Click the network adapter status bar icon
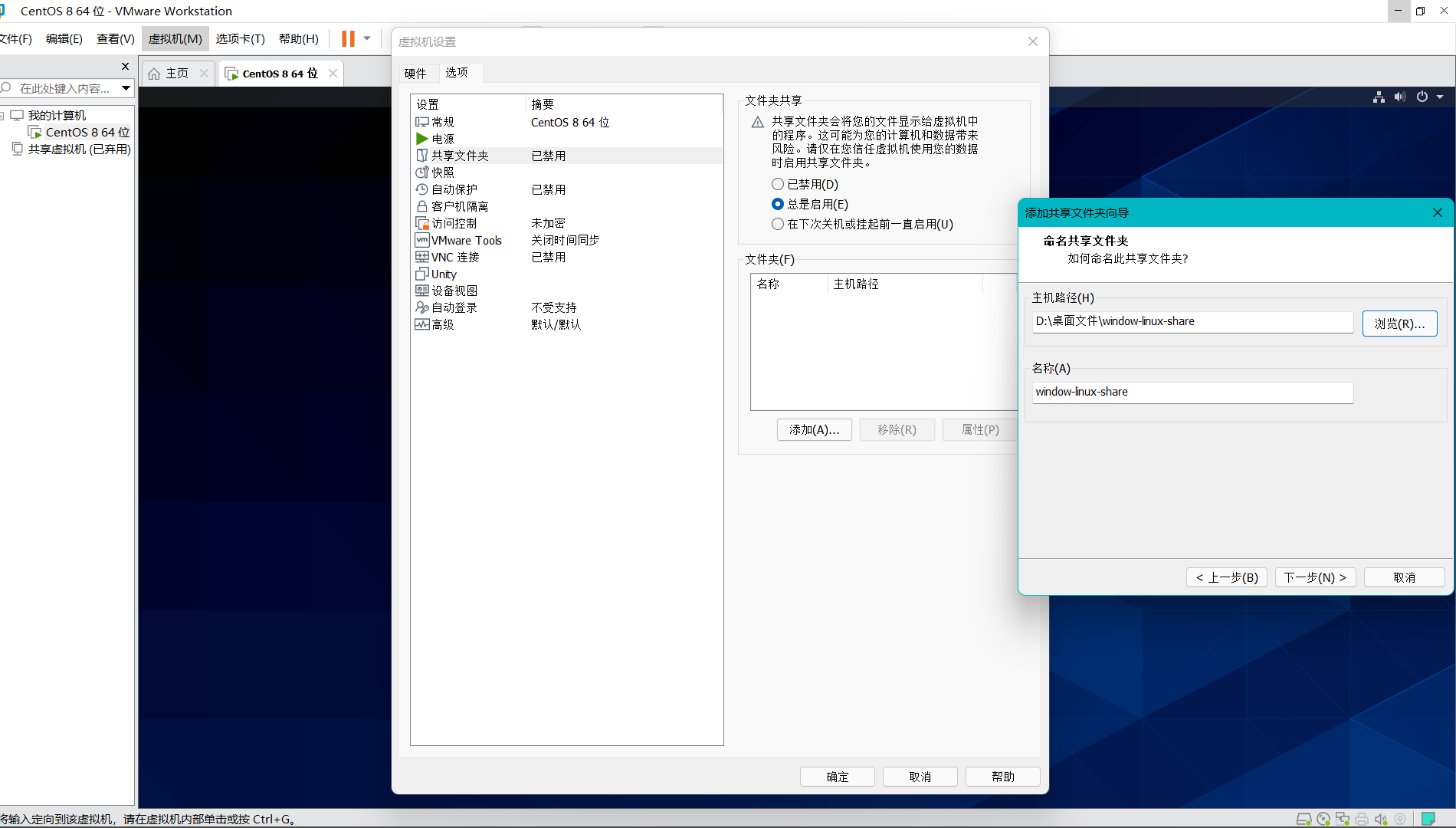This screenshot has height=828, width=1456. click(x=1343, y=819)
